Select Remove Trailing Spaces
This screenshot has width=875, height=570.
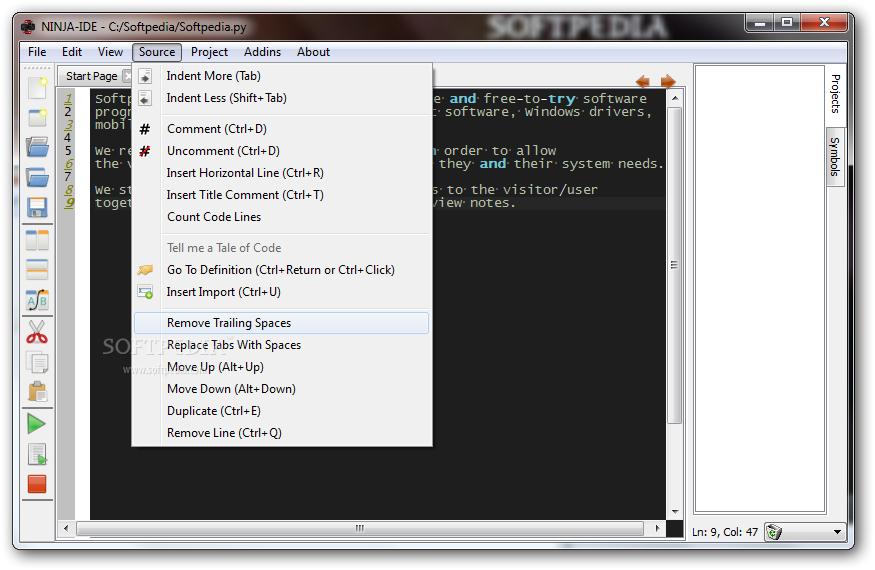[282, 323]
